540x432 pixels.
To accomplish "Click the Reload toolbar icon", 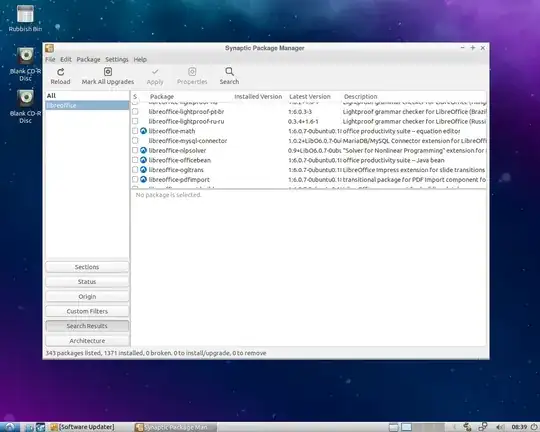I will [x=61, y=72].
